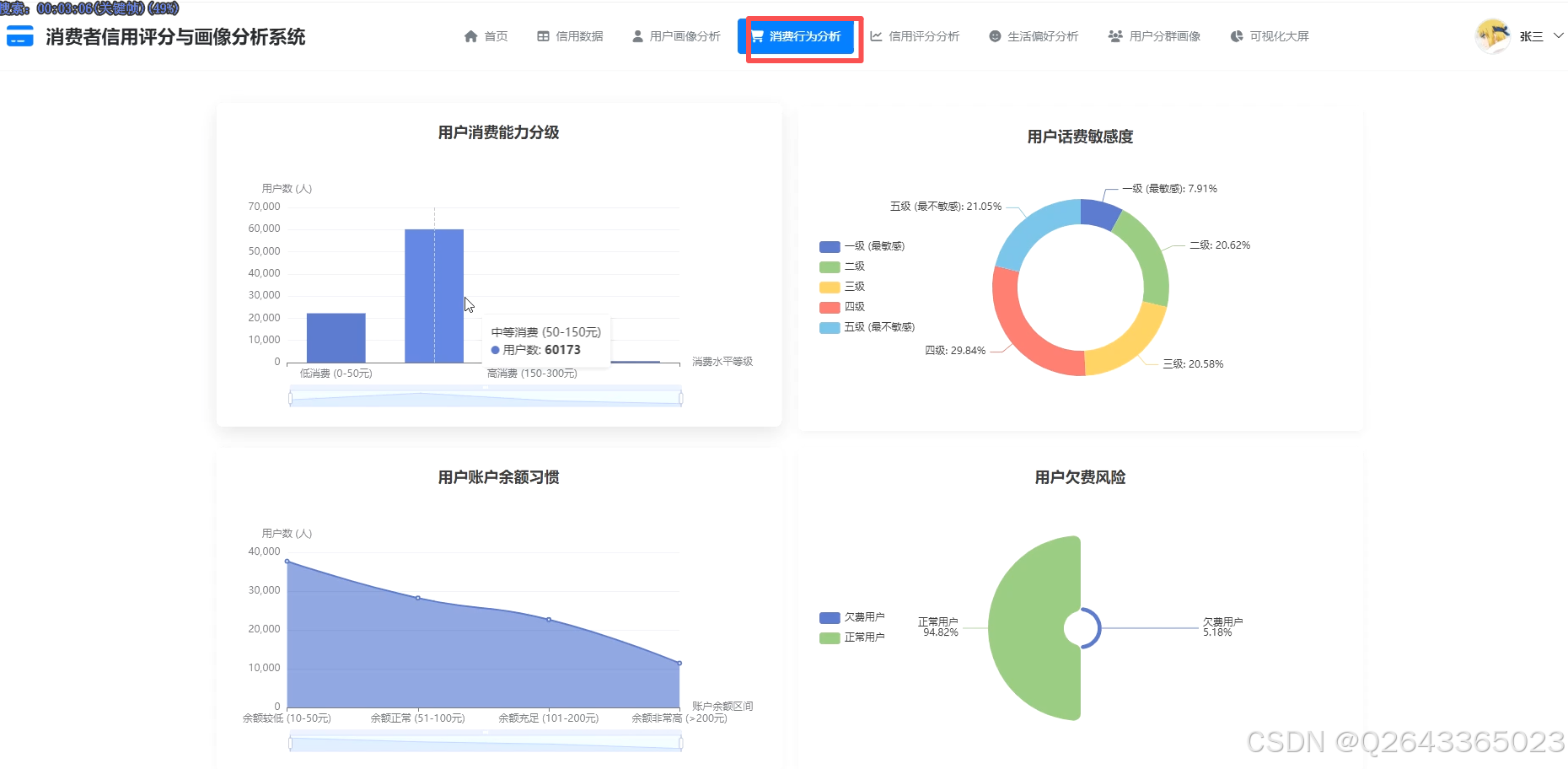Click the user icon for 用户画像分析

pos(637,36)
